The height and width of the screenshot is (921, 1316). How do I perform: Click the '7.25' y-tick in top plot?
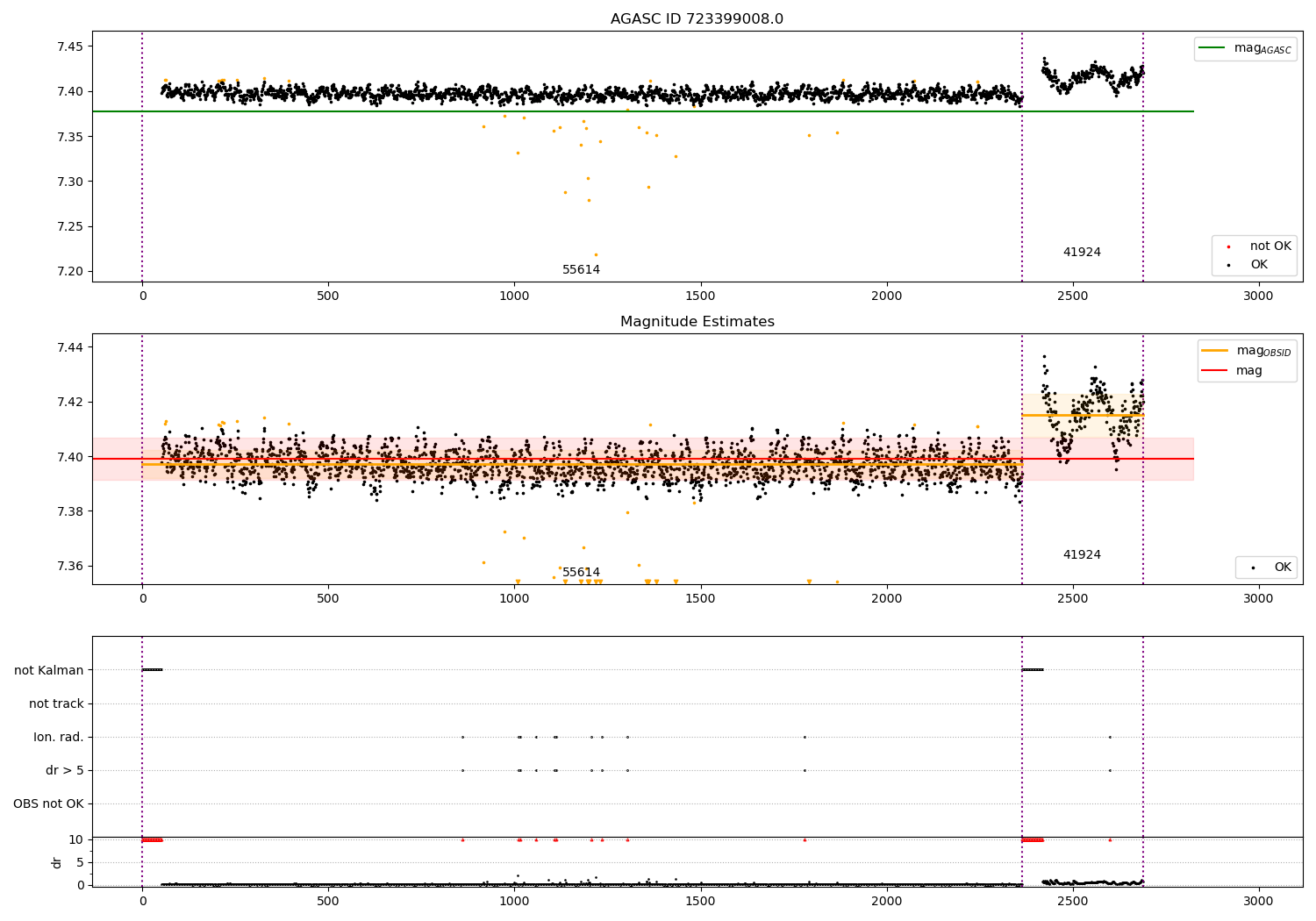tap(70, 227)
